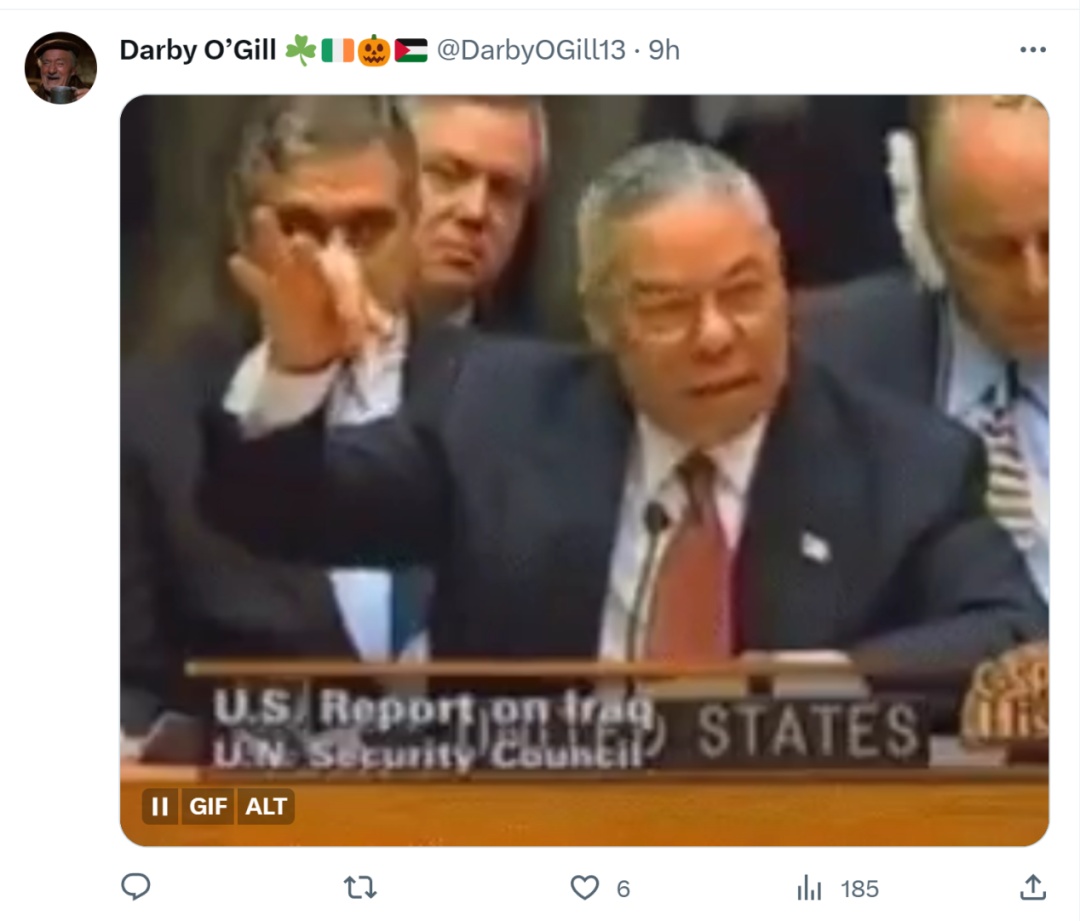This screenshot has width=1080, height=921.
Task: Open the post via the 9h timestamp
Action: click(x=664, y=50)
